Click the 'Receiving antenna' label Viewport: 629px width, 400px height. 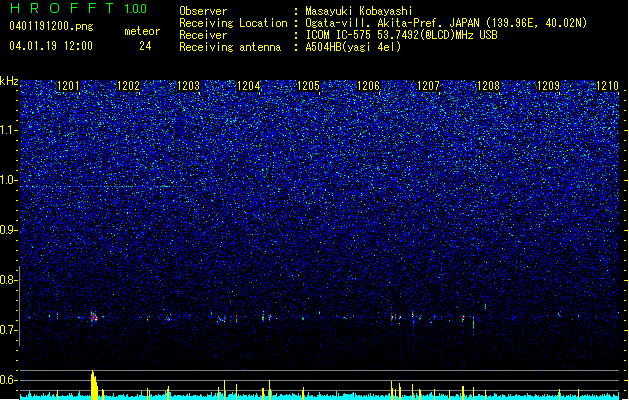[x=230, y=47]
